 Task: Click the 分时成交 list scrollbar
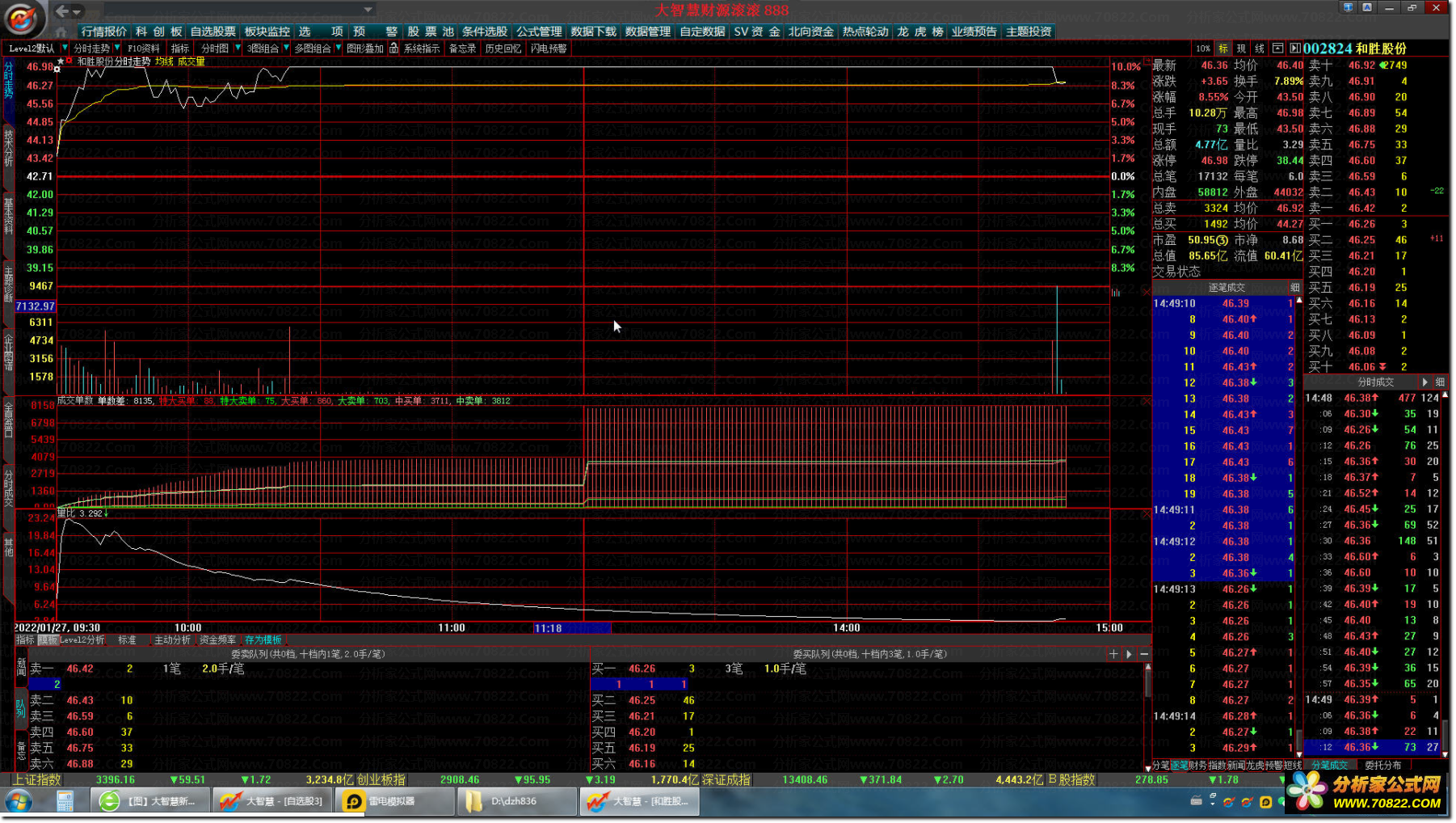[x=1445, y=575]
